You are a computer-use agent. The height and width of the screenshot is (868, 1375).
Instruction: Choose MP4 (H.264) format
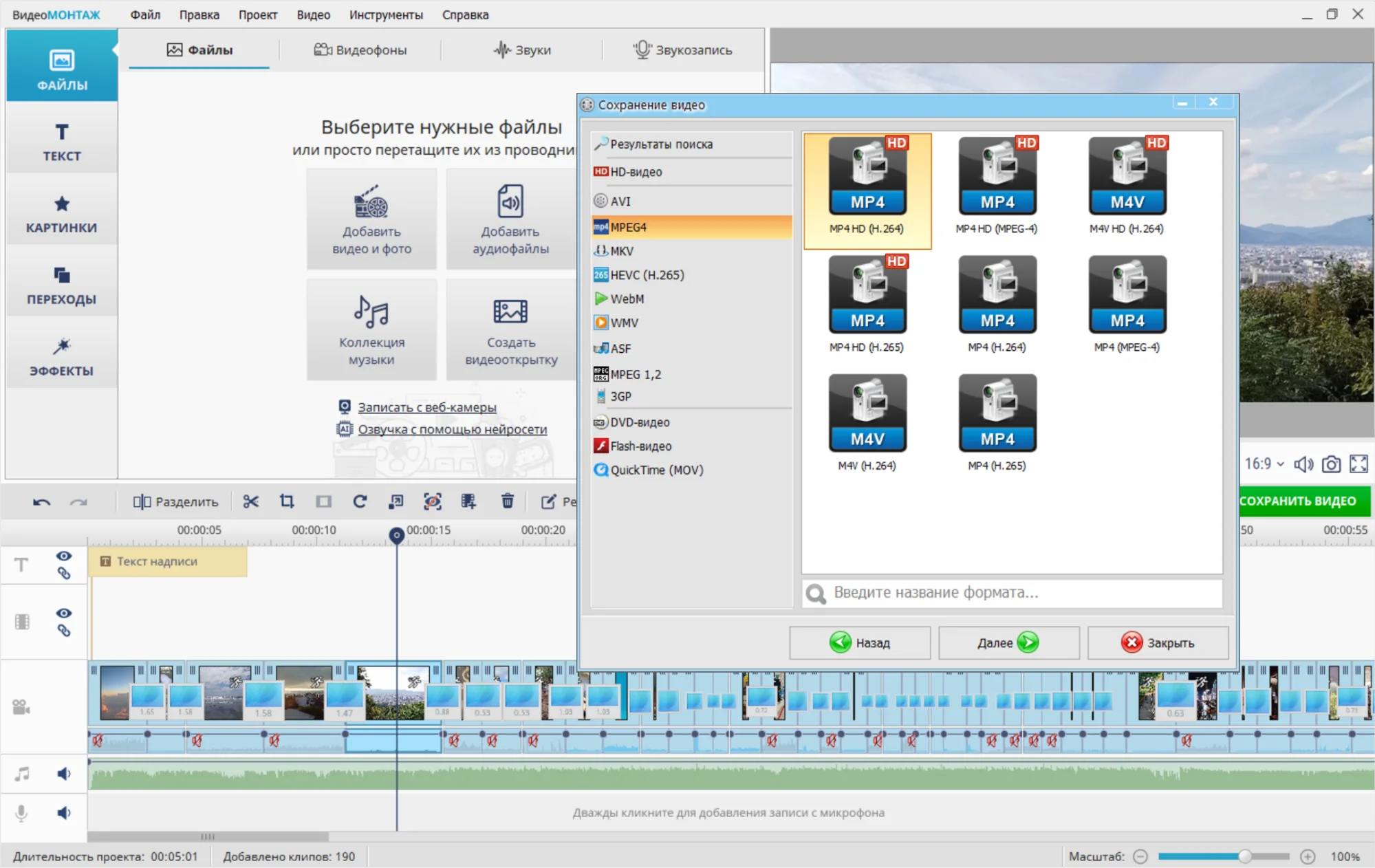coord(997,305)
